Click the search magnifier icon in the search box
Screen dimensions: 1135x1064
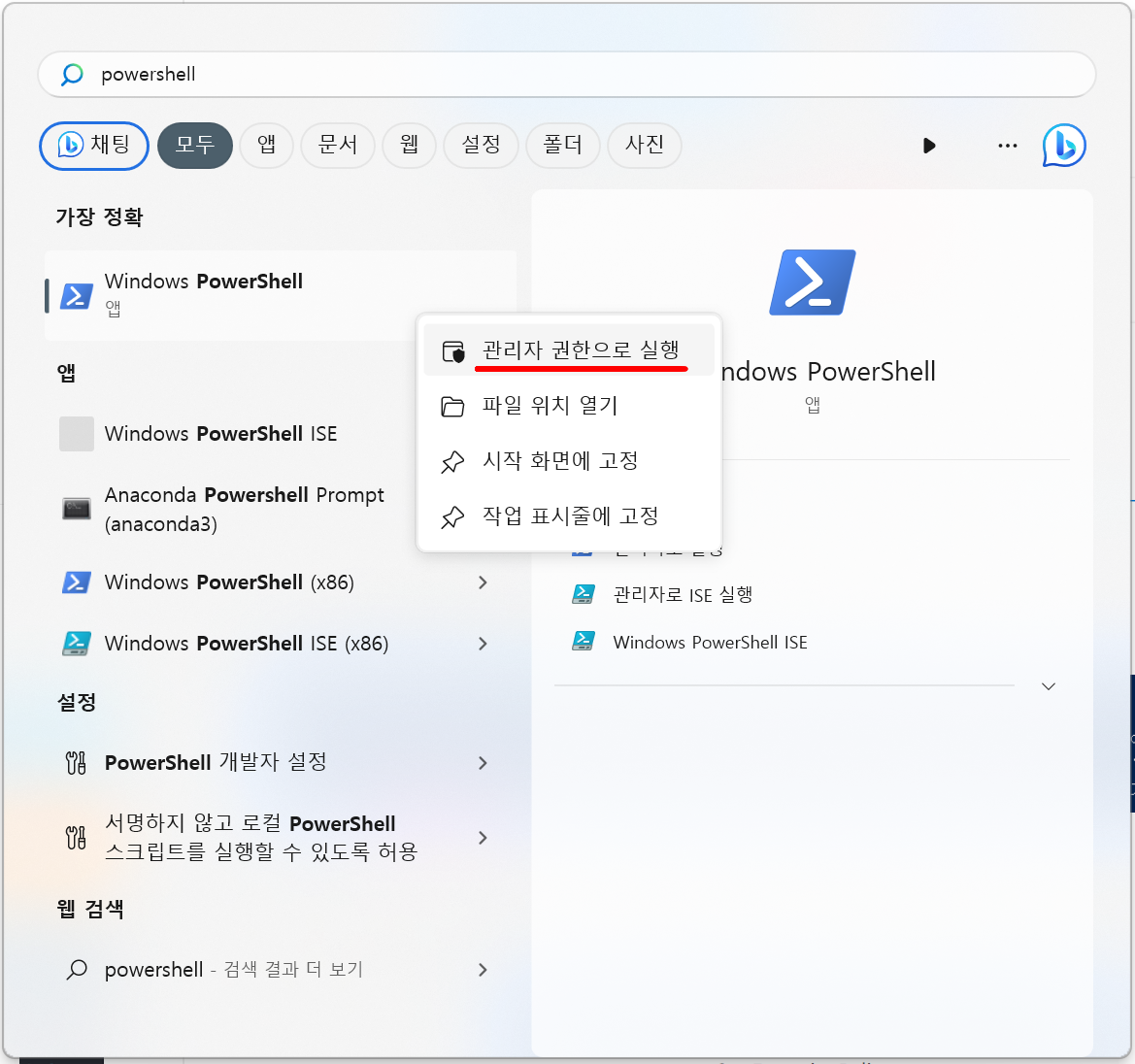tap(72, 74)
